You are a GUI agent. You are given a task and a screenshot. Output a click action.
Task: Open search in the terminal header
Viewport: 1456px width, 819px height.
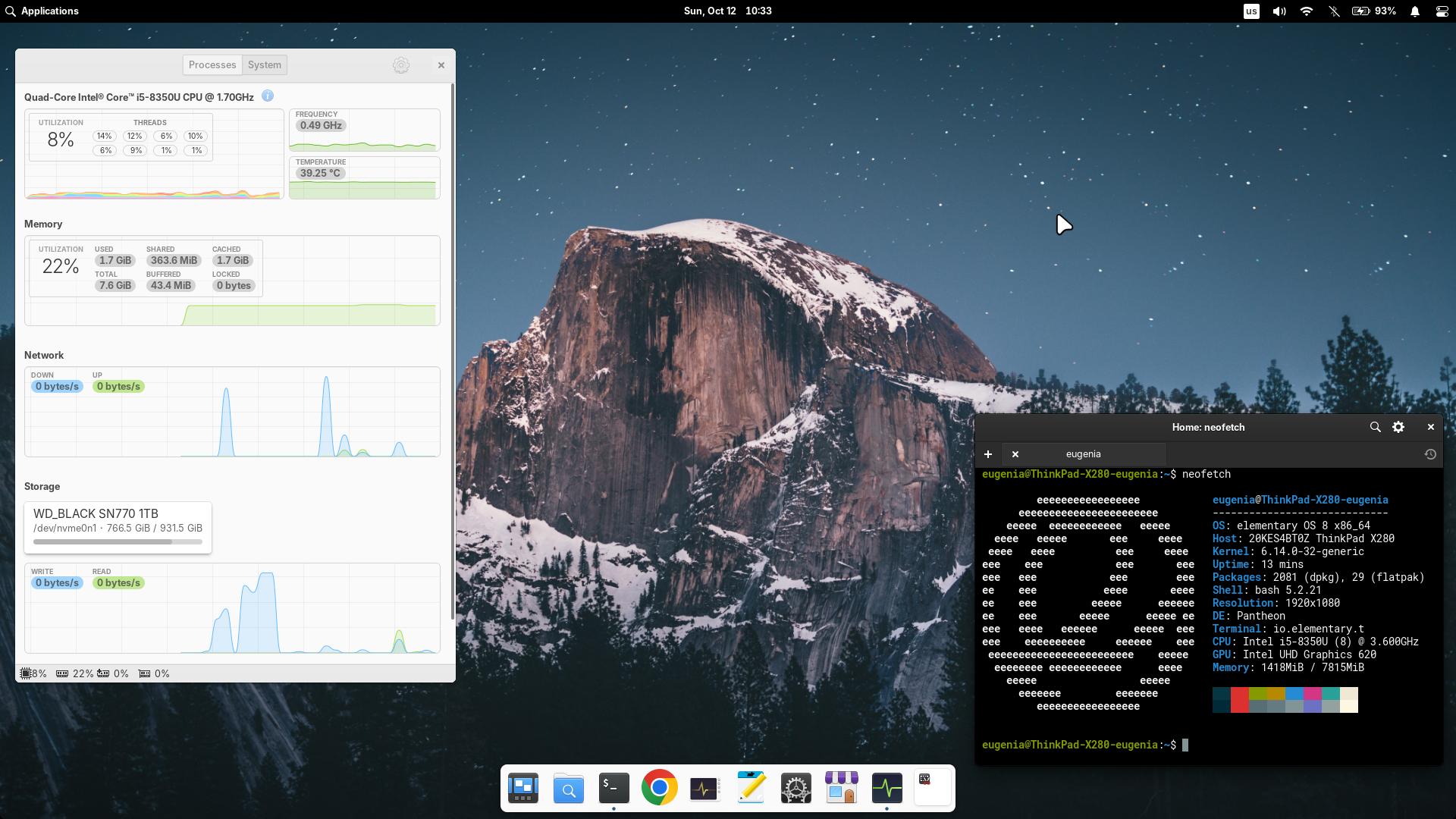point(1376,427)
